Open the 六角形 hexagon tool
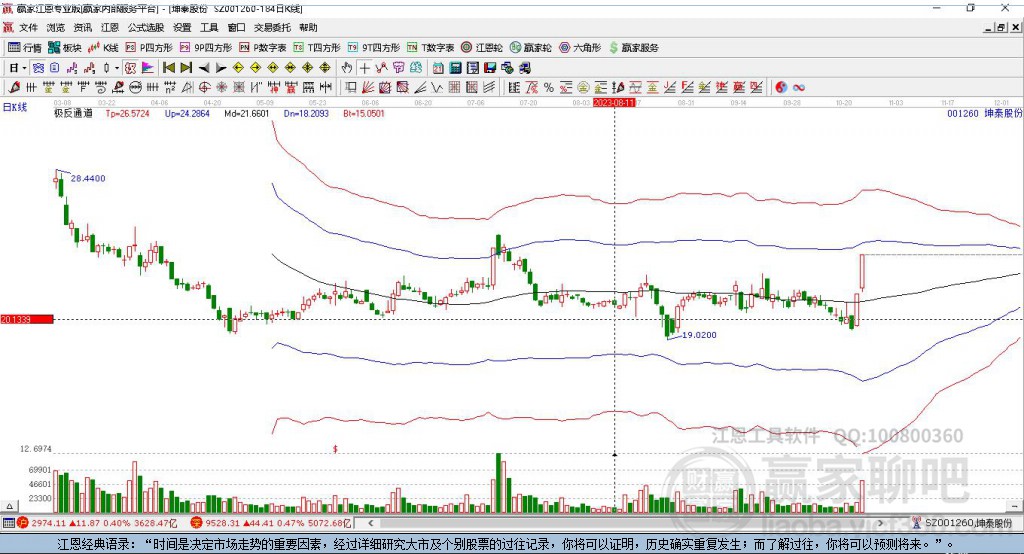 [580, 48]
